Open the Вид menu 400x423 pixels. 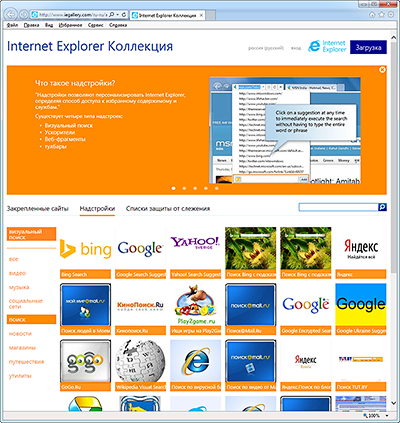click(x=49, y=25)
